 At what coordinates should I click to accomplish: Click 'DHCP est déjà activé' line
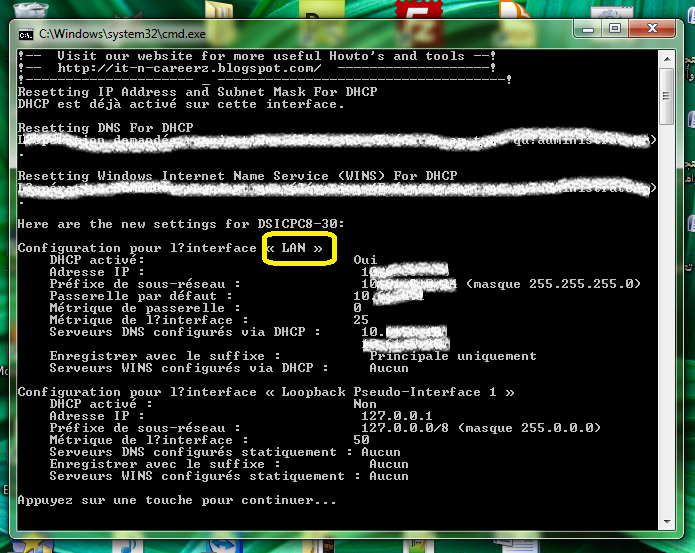[181, 104]
